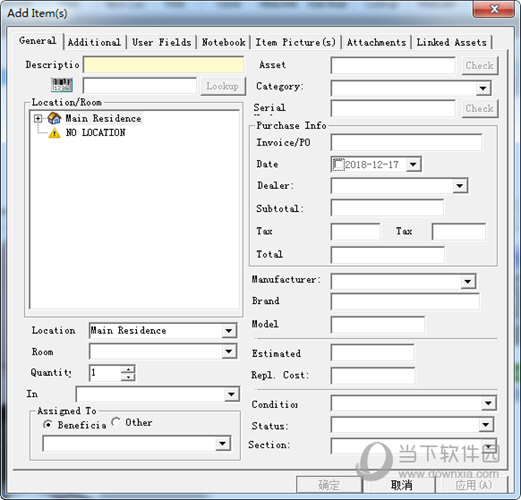521x500 pixels.
Task: Click the barcode number input field
Action: 140,86
